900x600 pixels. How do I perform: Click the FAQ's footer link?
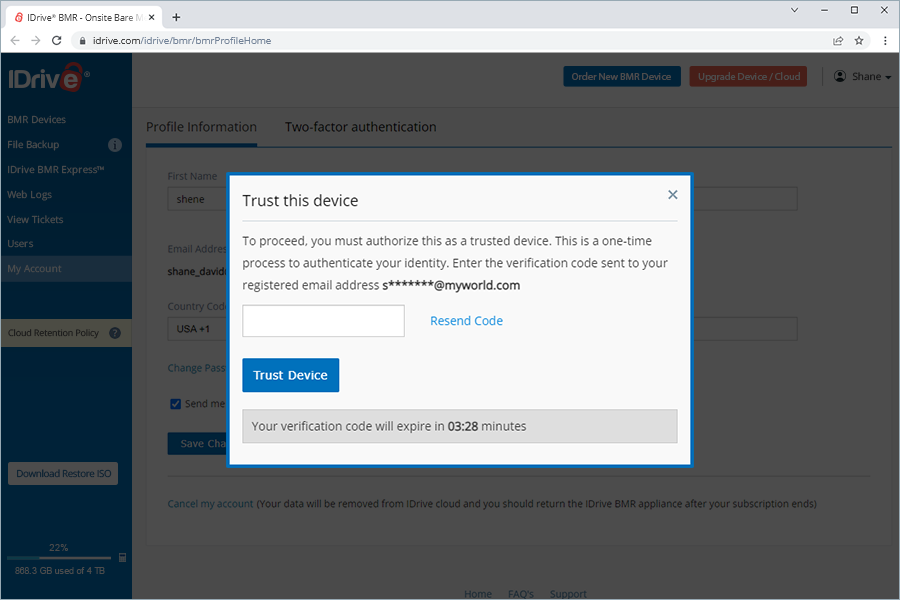[x=521, y=594]
